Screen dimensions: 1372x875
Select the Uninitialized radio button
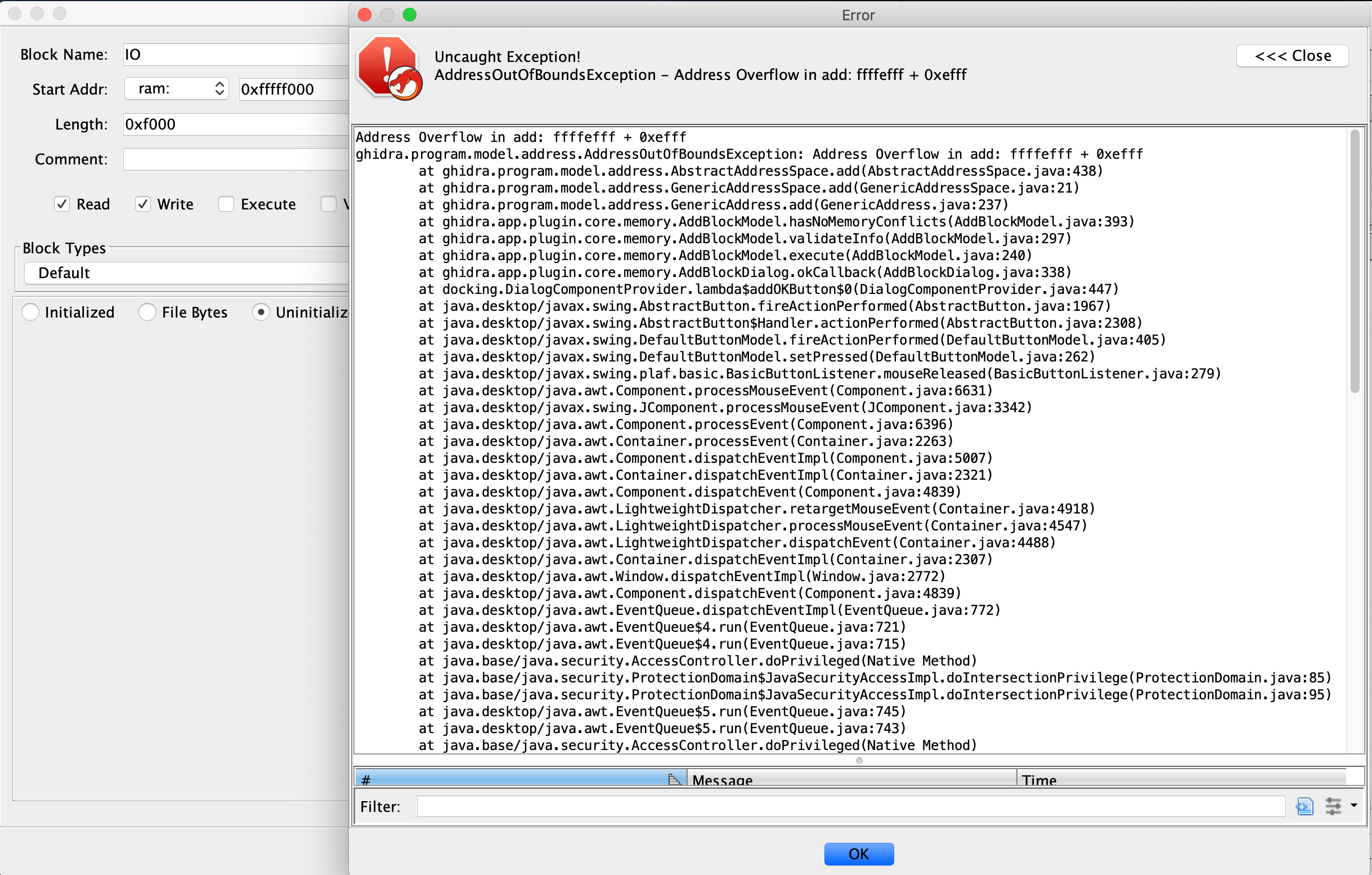pos(262,312)
